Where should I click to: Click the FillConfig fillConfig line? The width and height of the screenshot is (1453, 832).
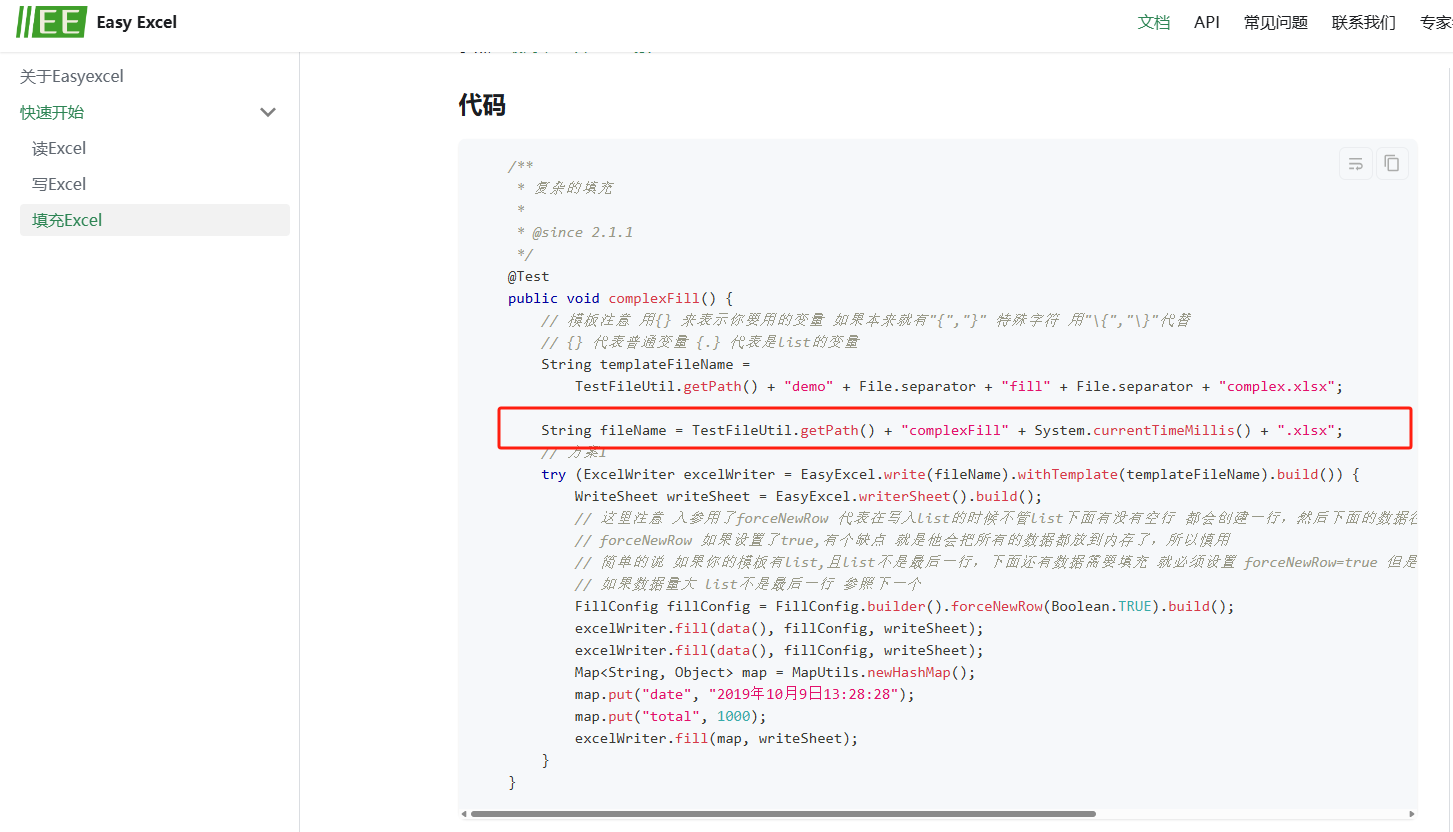pyautogui.click(x=904, y=606)
